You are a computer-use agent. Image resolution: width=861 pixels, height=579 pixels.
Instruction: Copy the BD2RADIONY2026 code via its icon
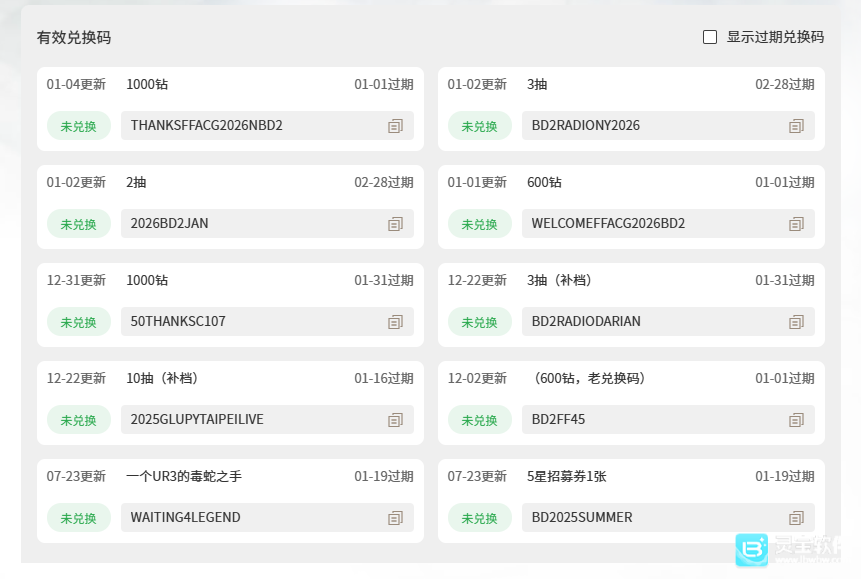[796, 126]
